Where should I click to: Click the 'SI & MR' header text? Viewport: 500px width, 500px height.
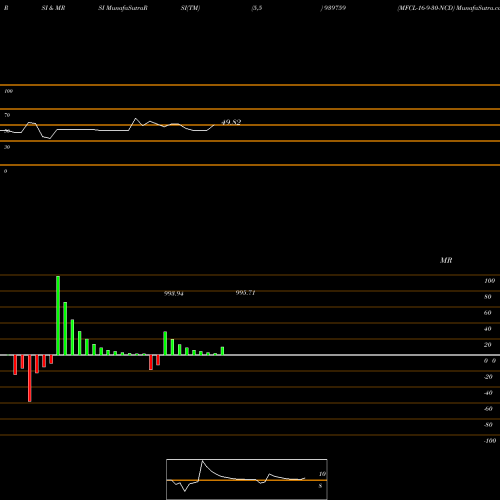pos(53,8)
